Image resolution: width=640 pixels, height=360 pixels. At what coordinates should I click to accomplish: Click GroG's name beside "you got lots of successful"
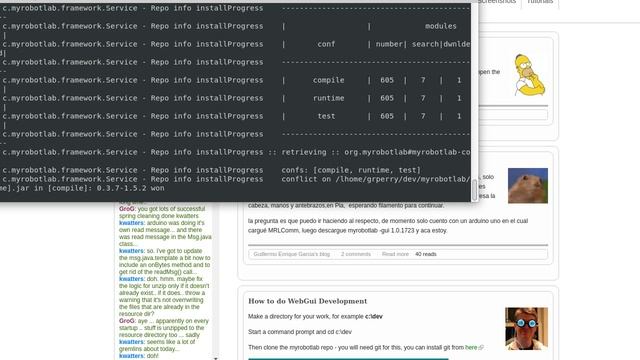(127, 209)
